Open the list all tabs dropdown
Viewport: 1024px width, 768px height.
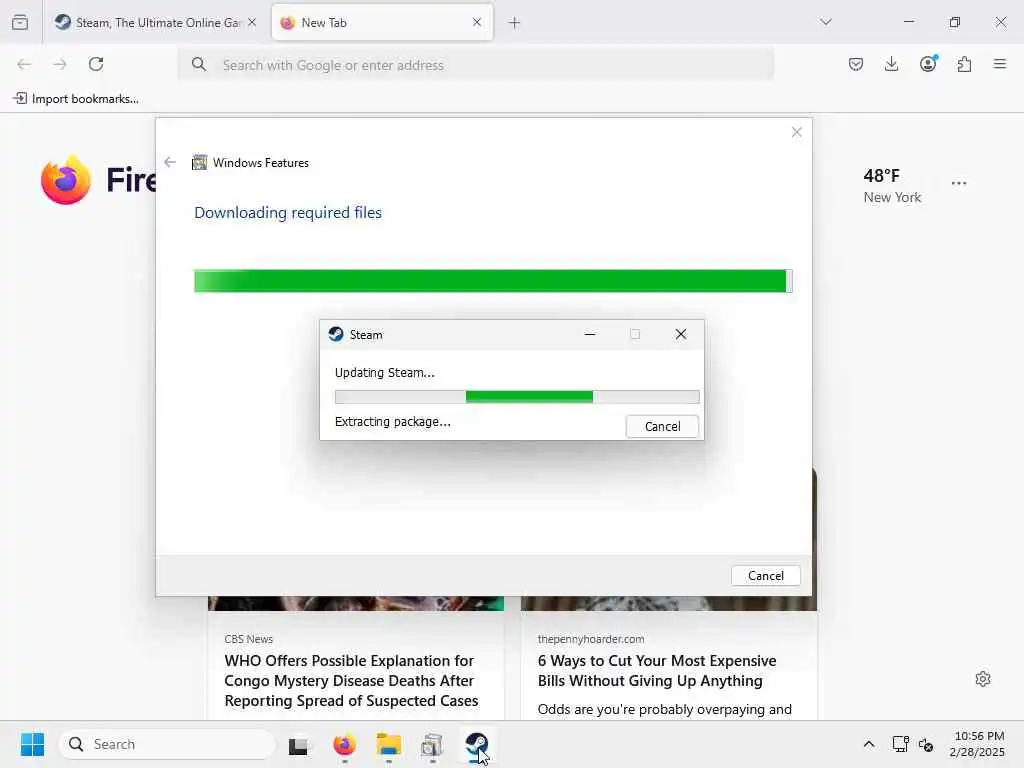tap(825, 22)
